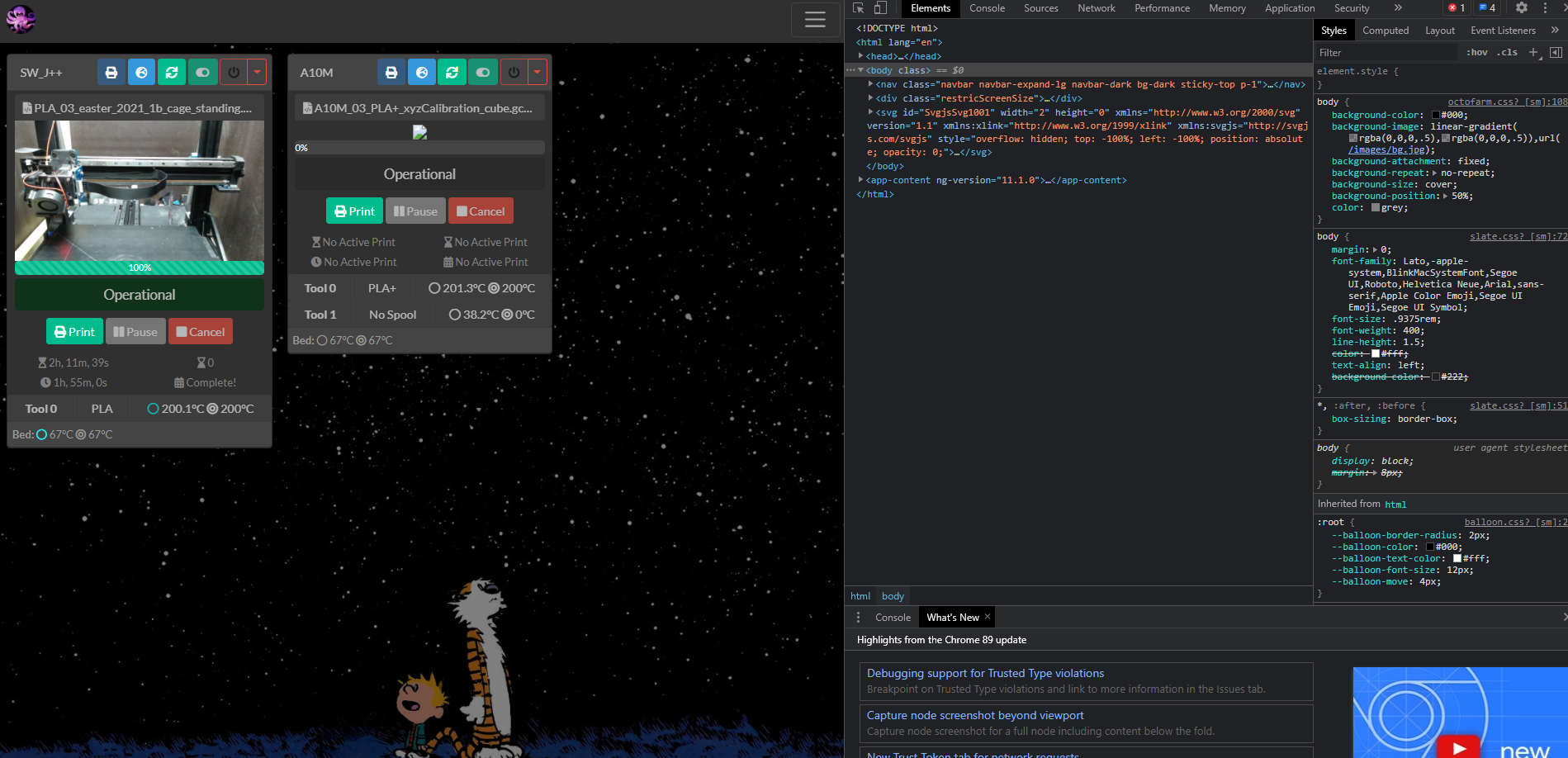
Task: Open the file manager for printer SW_J++
Action: (x=111, y=72)
